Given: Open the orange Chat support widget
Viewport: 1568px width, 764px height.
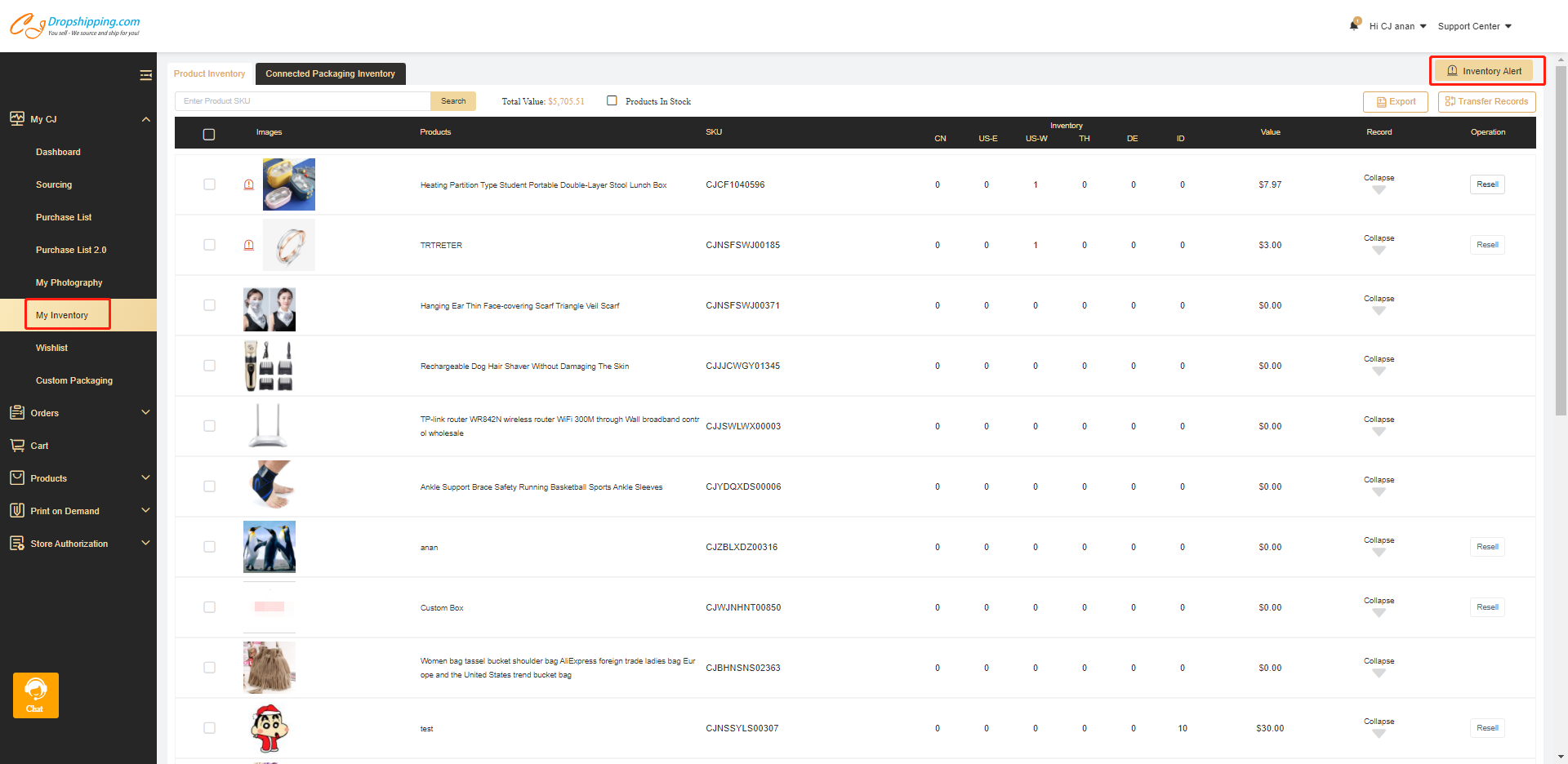Looking at the screenshot, I should click(x=36, y=695).
